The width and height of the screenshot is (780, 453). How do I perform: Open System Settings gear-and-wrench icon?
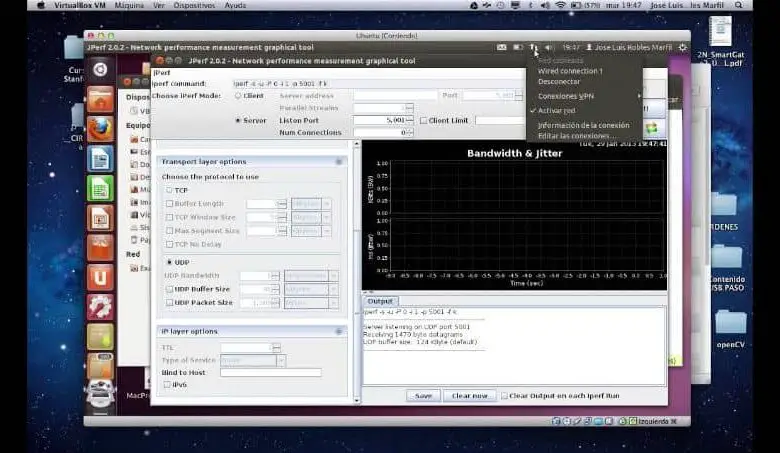tap(100, 307)
